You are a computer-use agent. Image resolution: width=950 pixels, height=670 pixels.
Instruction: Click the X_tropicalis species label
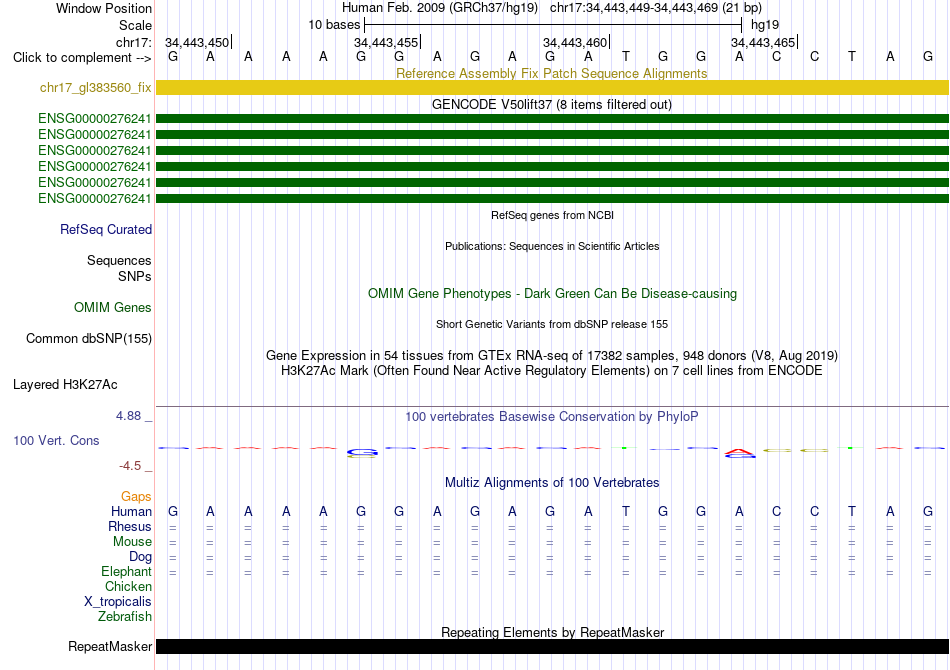[118, 602]
